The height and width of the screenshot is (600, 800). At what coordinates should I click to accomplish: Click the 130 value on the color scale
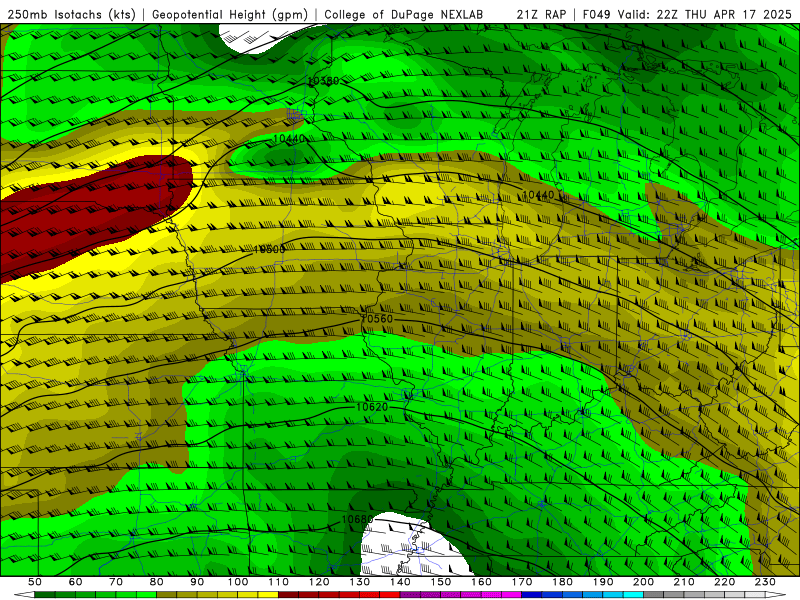[360, 582]
